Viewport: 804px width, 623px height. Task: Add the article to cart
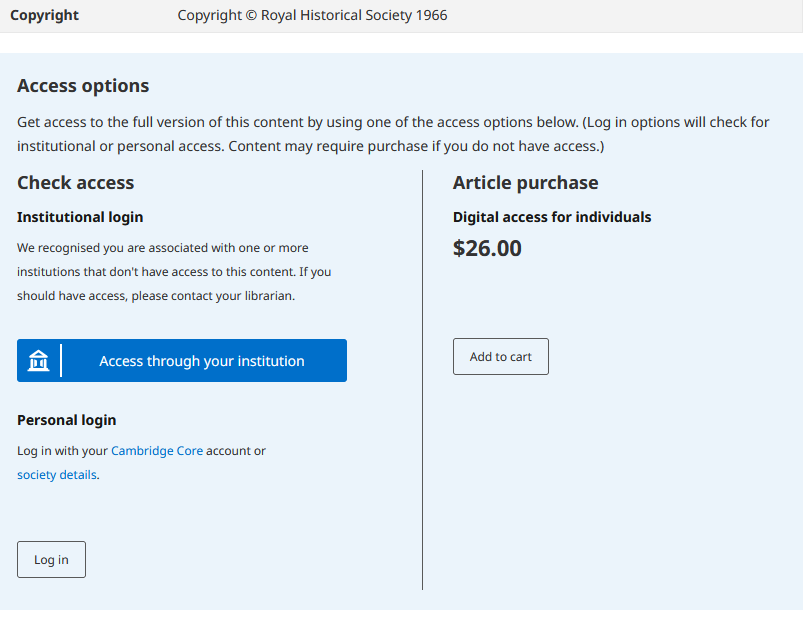point(500,357)
